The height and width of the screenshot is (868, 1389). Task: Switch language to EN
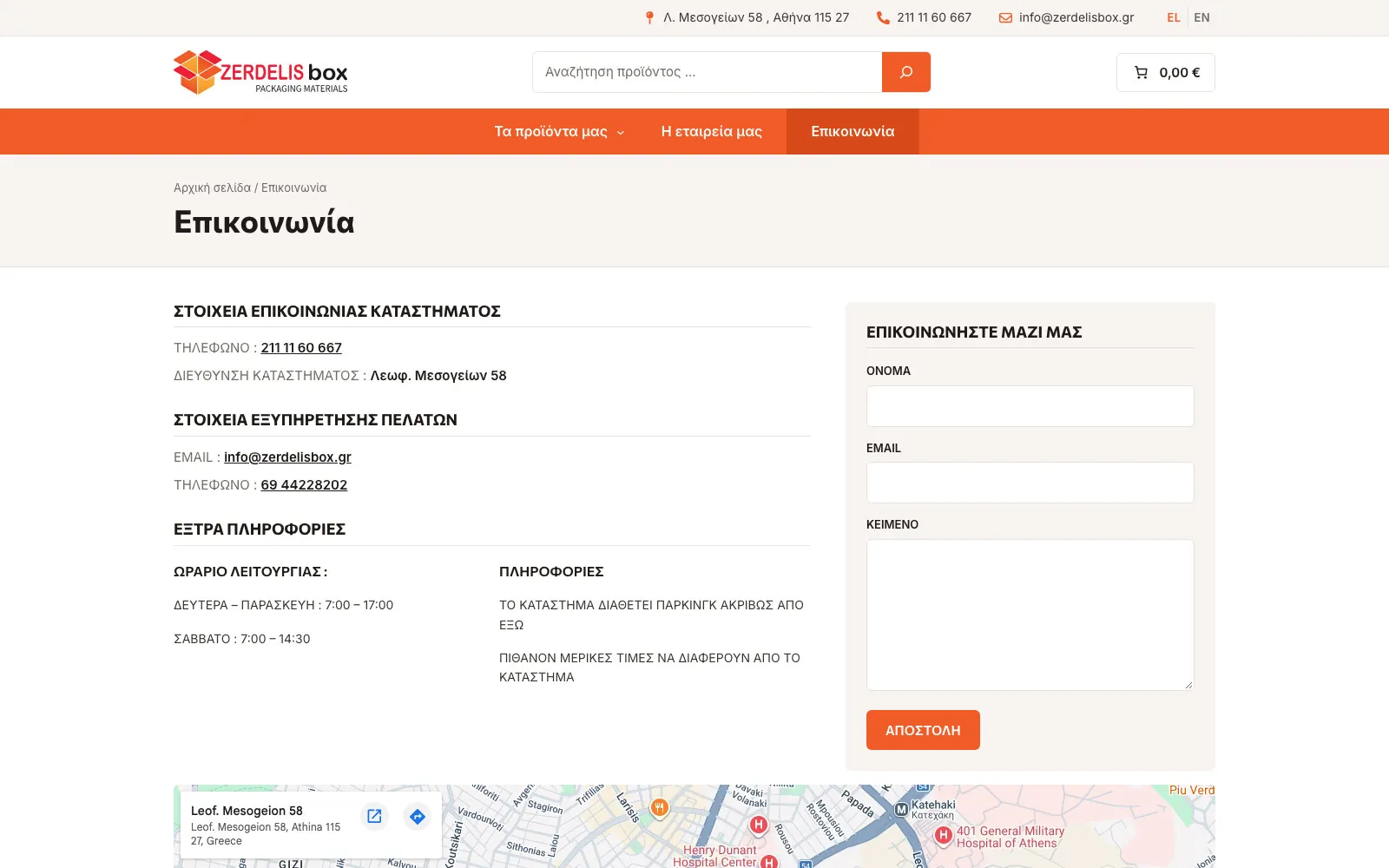[x=1201, y=17]
